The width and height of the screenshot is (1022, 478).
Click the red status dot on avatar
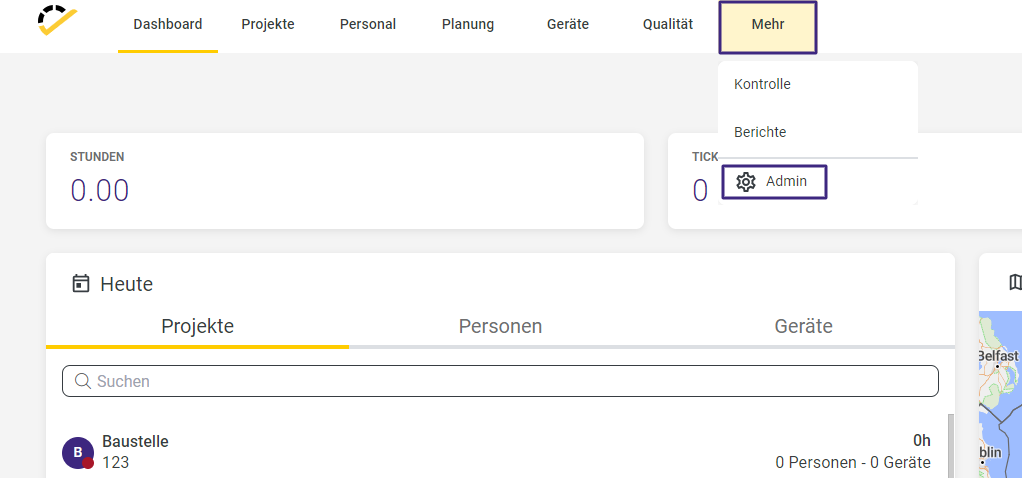point(88,463)
